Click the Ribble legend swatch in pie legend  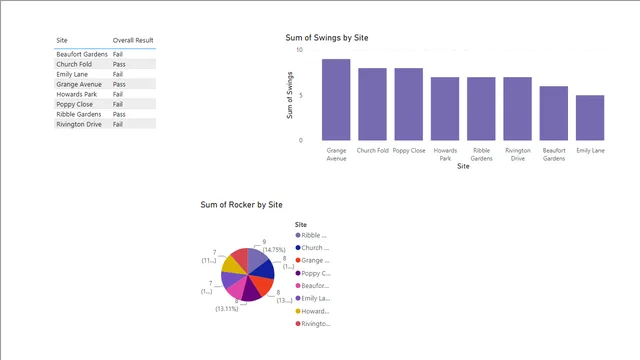(x=298, y=235)
